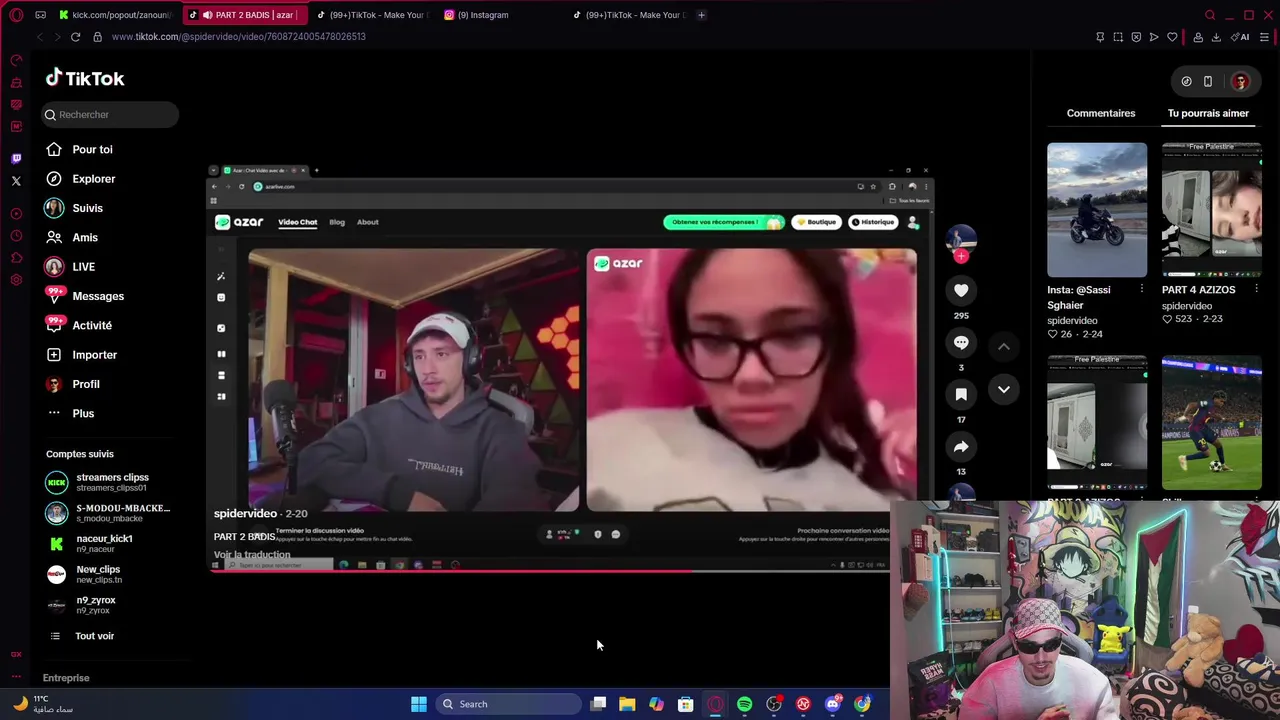Expand the Plus menu

83,413
